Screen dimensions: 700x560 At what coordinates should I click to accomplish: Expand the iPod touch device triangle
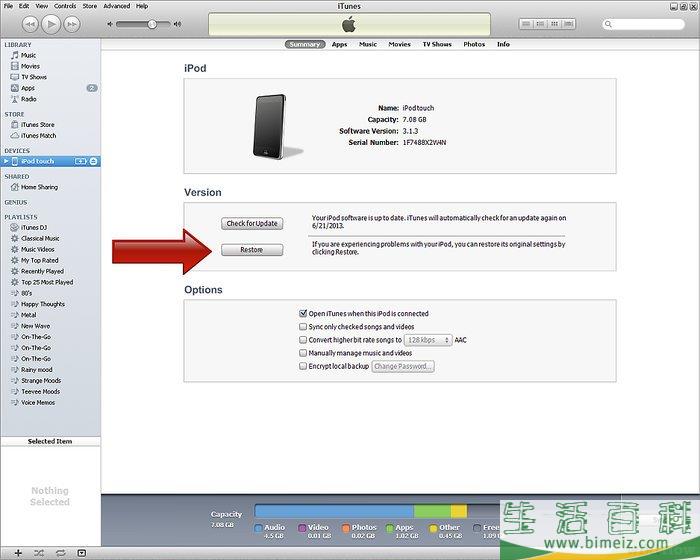pyautogui.click(x=6, y=161)
